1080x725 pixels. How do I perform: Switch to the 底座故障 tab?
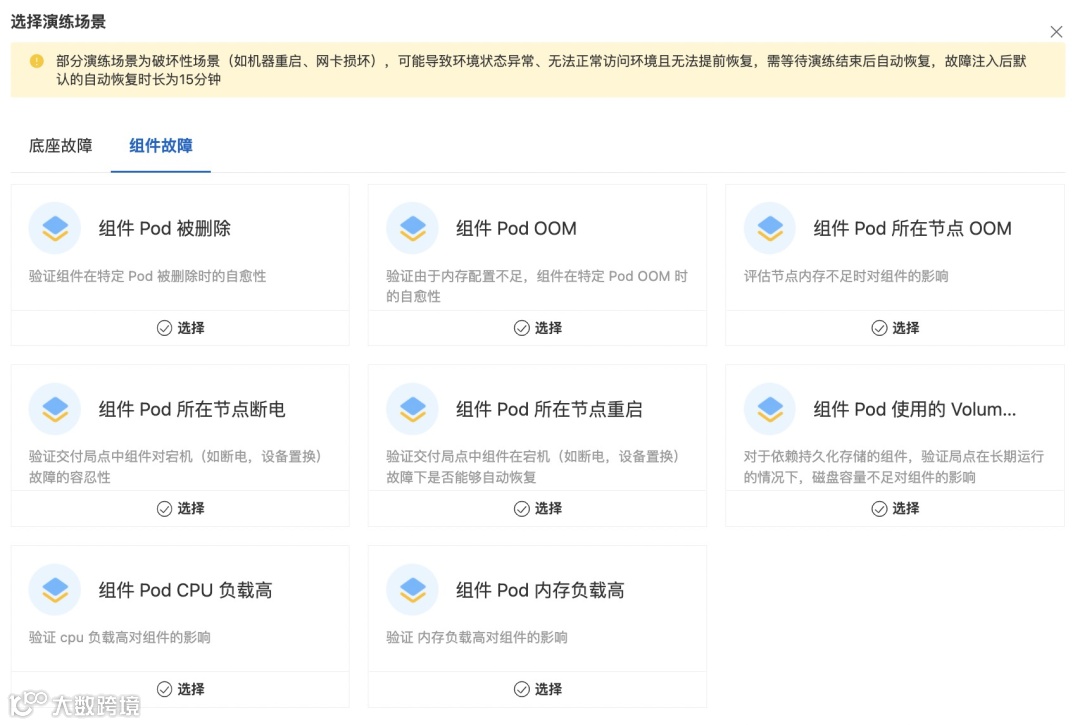point(61,146)
